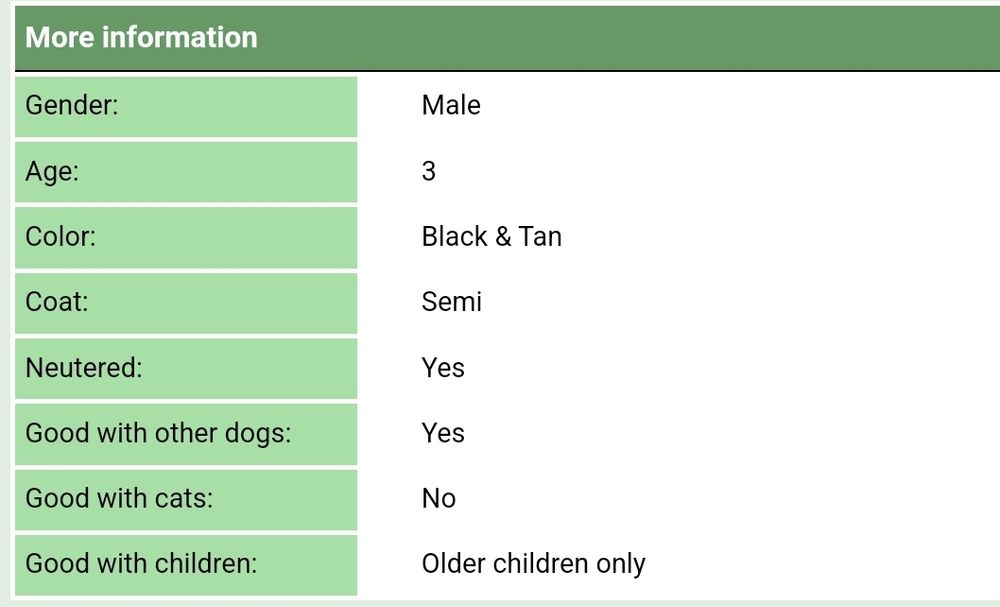Click Yes beside Good with other dogs
The image size is (1000, 607).
tap(443, 433)
